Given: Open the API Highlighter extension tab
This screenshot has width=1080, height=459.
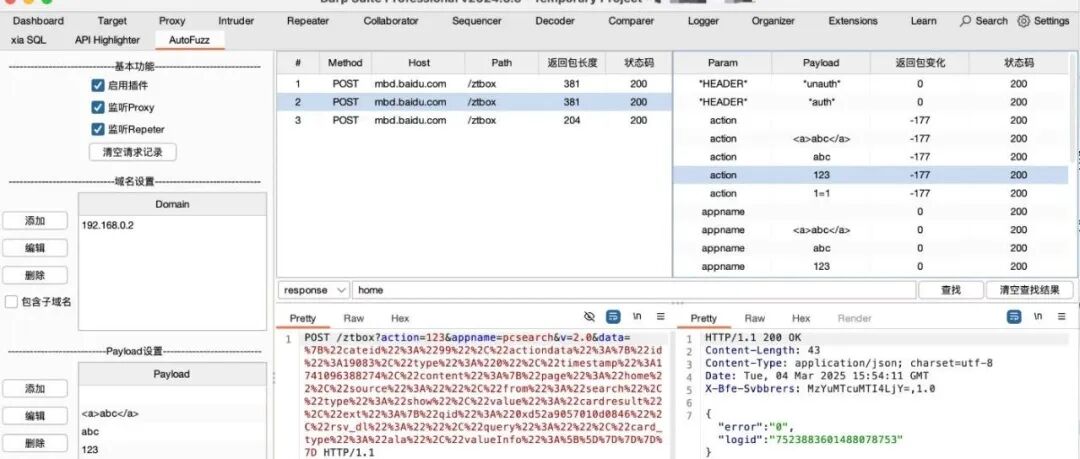Looking at the screenshot, I should pos(107,40).
